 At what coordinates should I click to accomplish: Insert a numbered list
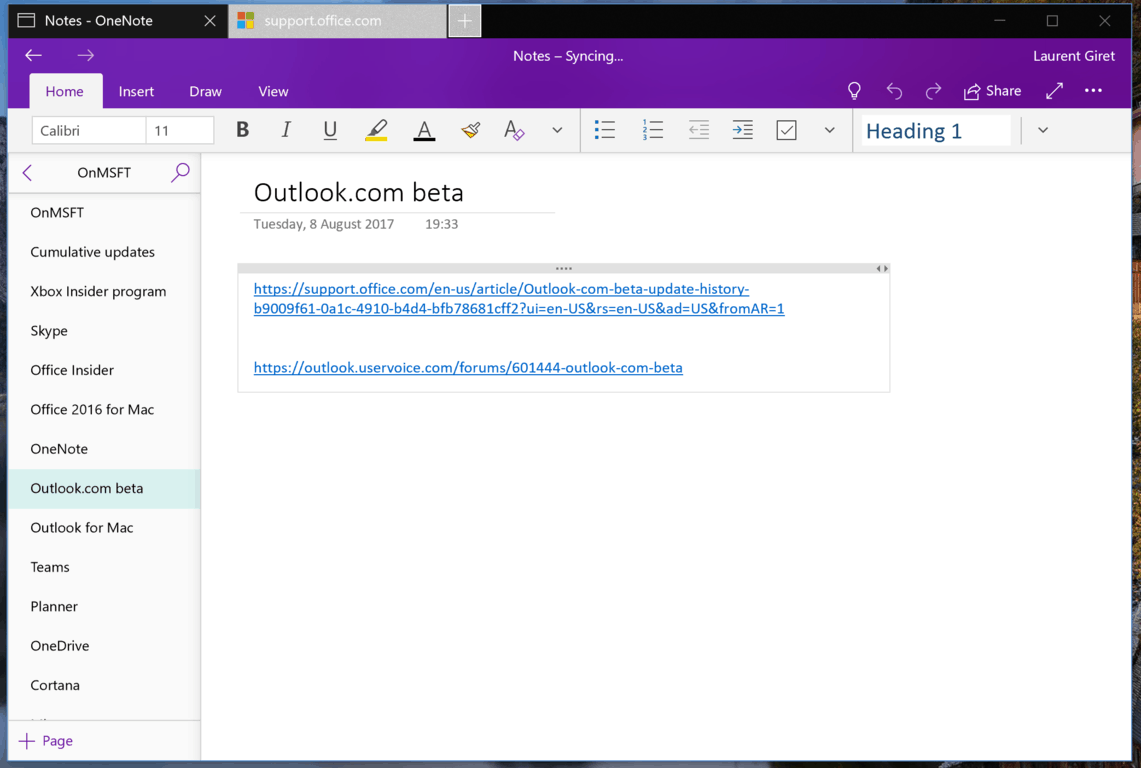[x=652, y=130]
